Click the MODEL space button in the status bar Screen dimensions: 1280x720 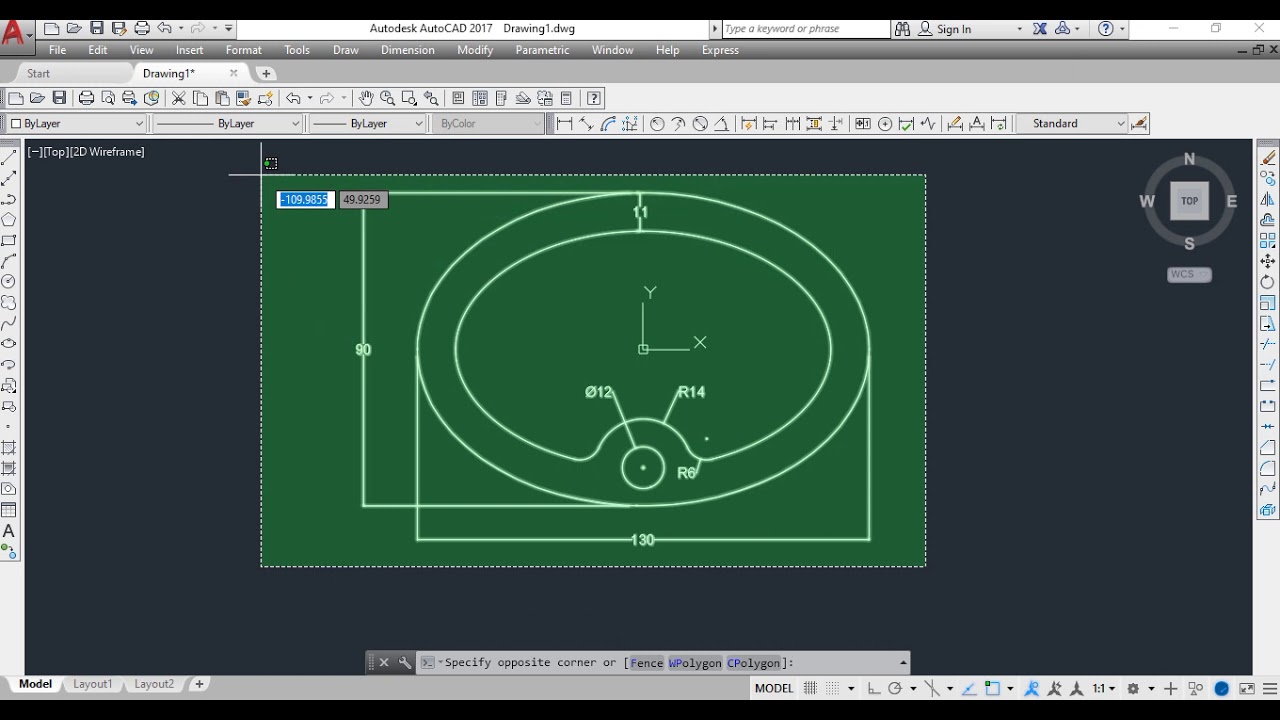(x=774, y=689)
